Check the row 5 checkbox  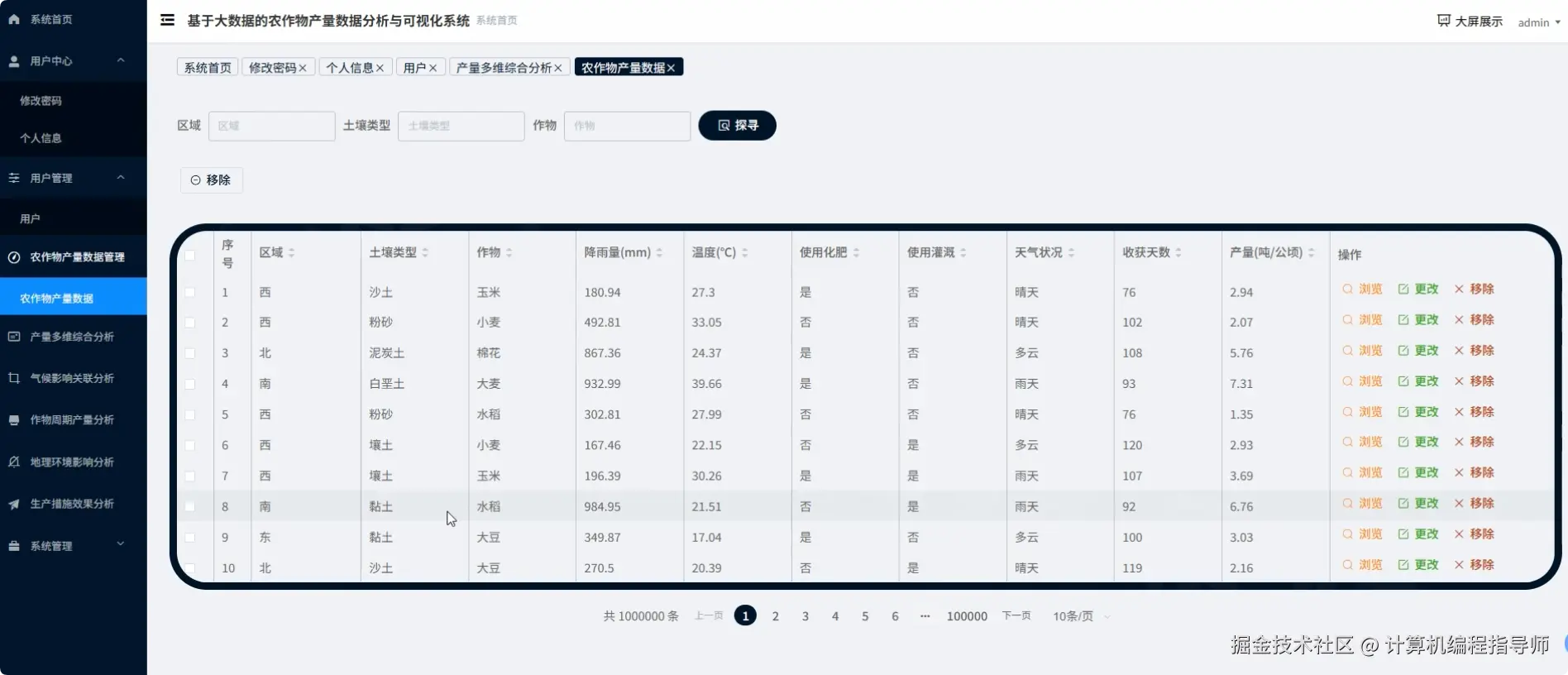click(189, 414)
